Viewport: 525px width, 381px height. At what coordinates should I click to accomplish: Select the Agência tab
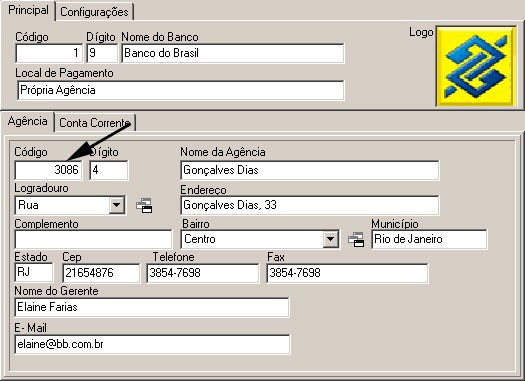tap(27, 121)
